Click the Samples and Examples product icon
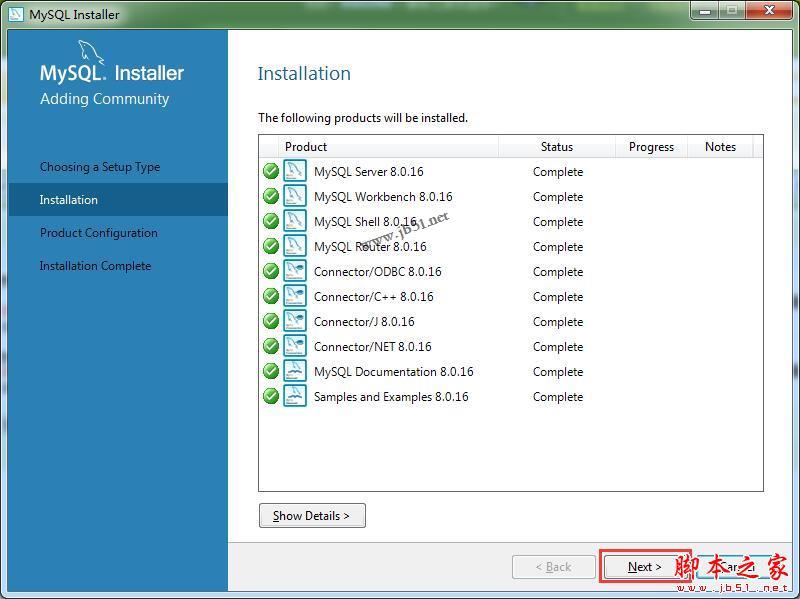Image resolution: width=800 pixels, height=599 pixels. click(294, 396)
